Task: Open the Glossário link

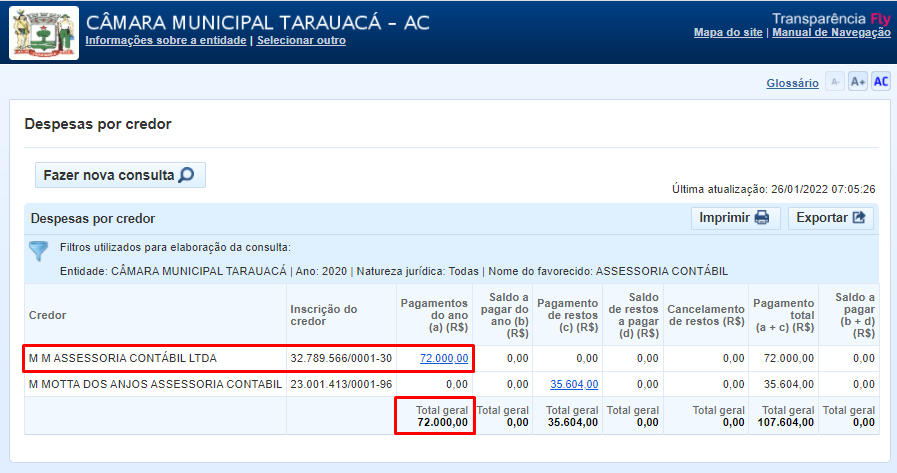Action: click(792, 83)
